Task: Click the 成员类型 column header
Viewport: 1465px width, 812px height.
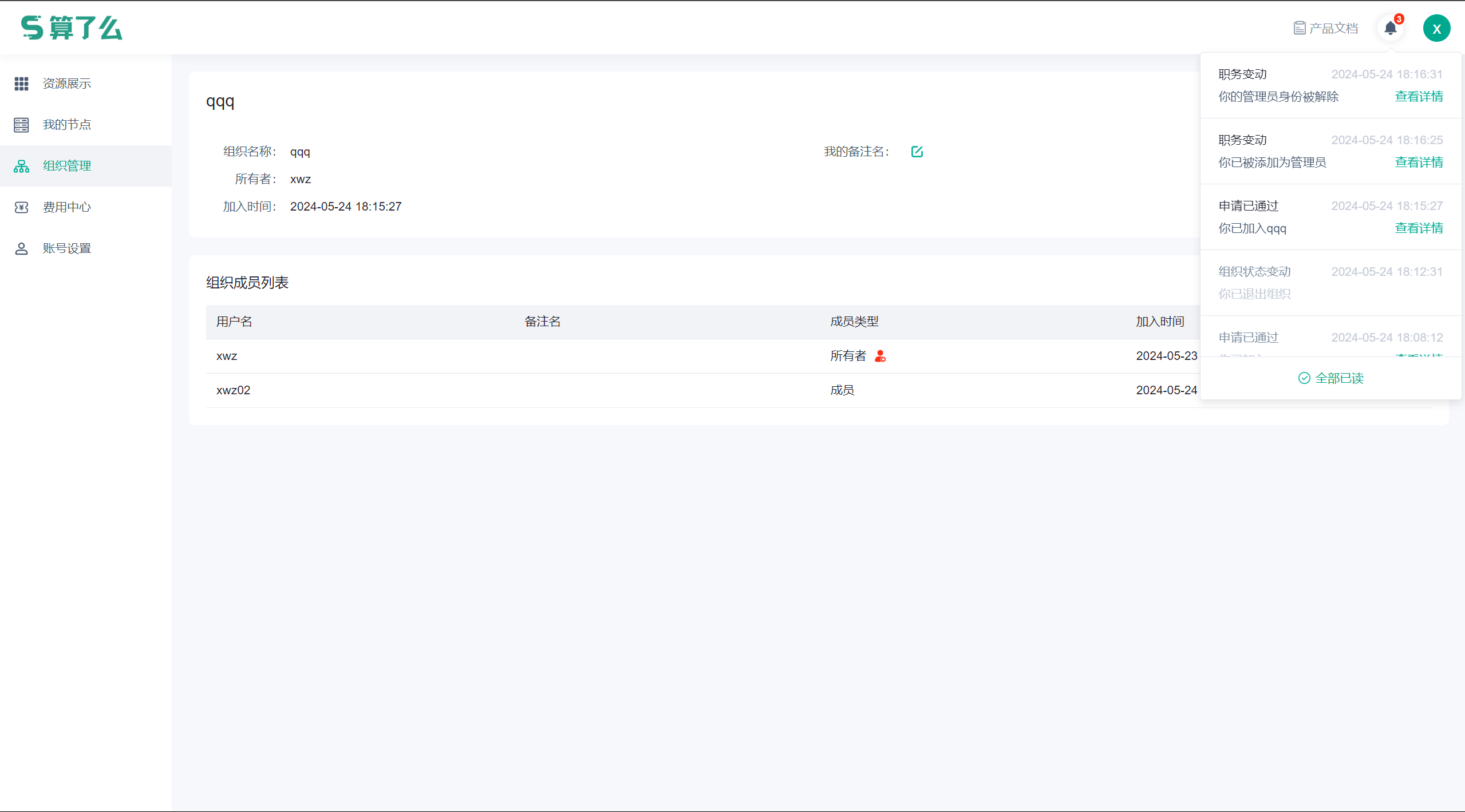Action: tap(854, 322)
